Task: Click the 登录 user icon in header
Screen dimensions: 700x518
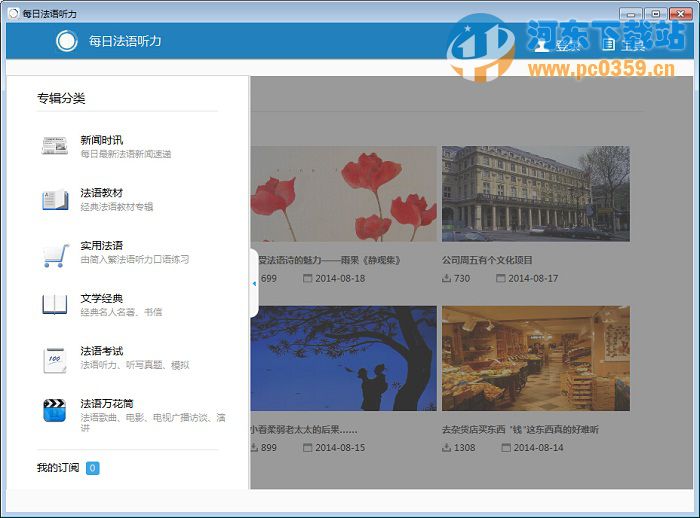Action: [542, 45]
